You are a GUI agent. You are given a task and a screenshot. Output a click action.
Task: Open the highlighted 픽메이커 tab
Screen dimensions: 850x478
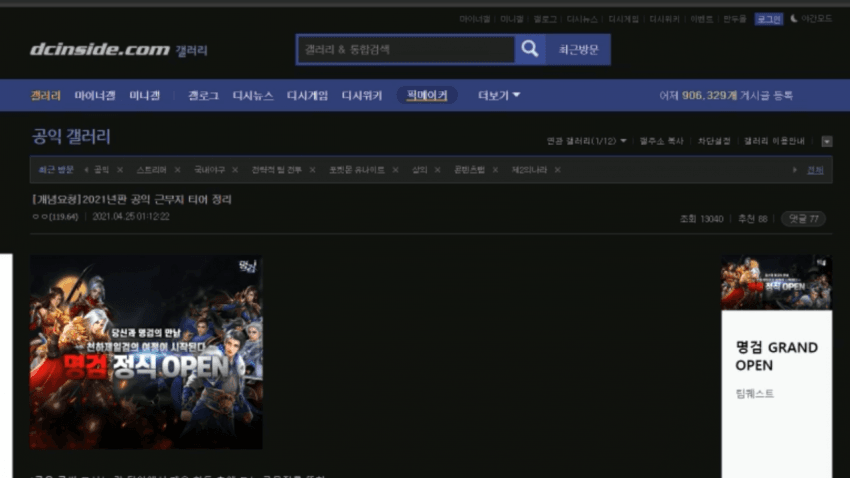[x=427, y=95]
